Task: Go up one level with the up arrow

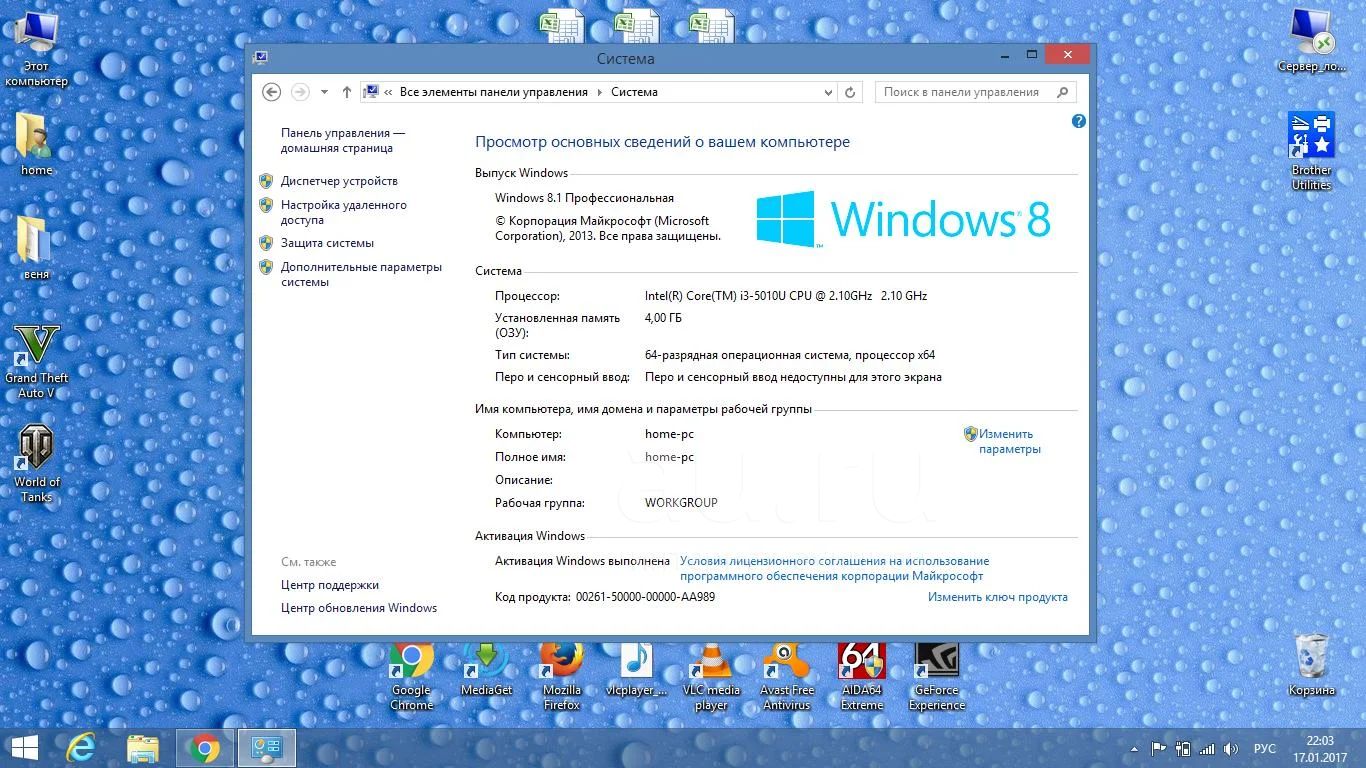Action: click(x=346, y=92)
